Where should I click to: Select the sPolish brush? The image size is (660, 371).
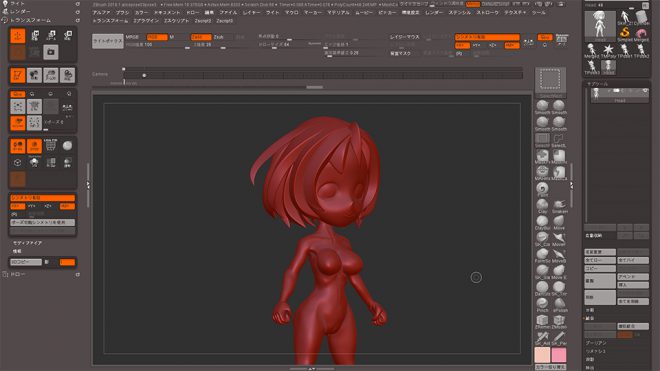(x=559, y=304)
